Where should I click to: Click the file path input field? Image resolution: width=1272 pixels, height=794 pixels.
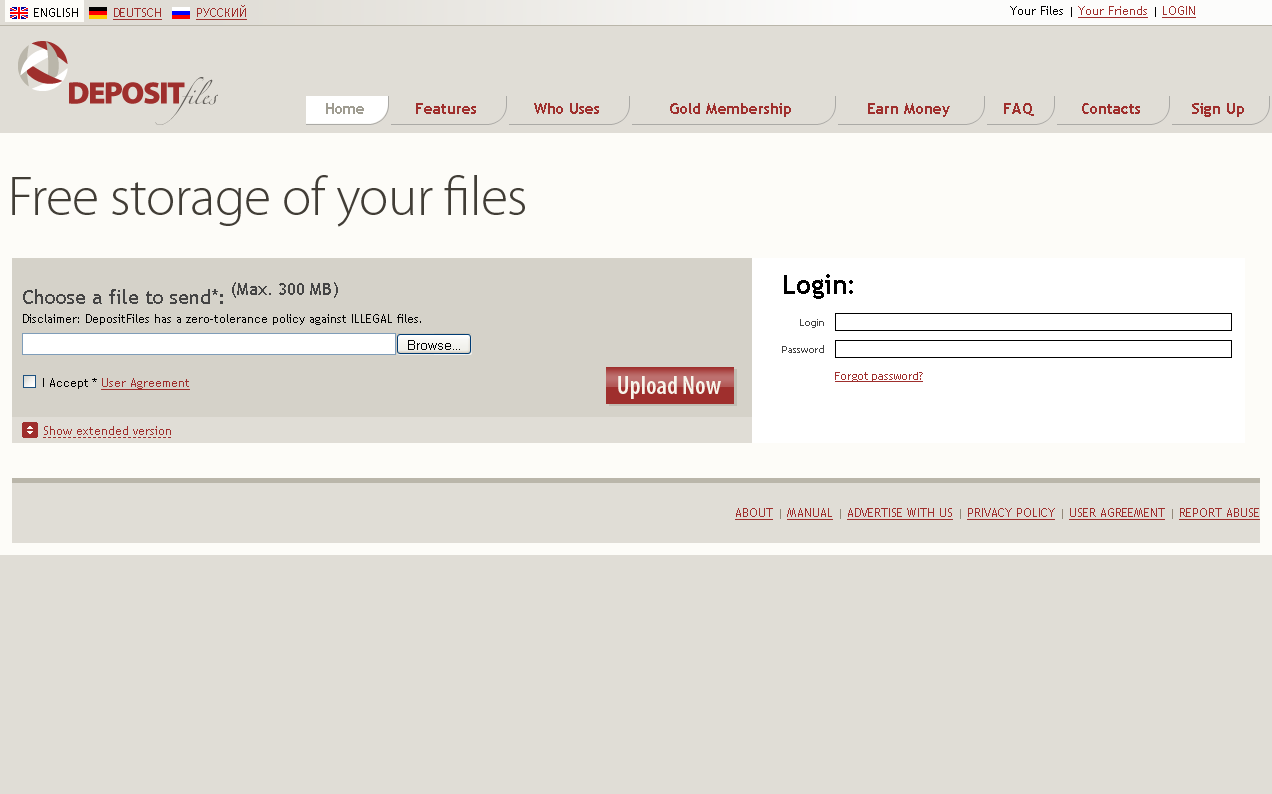pyautogui.click(x=209, y=344)
